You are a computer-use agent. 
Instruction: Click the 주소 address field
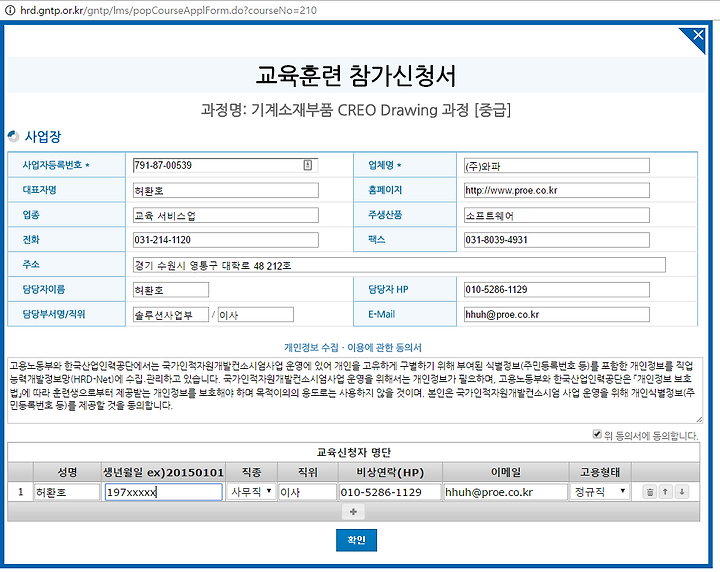click(x=399, y=265)
